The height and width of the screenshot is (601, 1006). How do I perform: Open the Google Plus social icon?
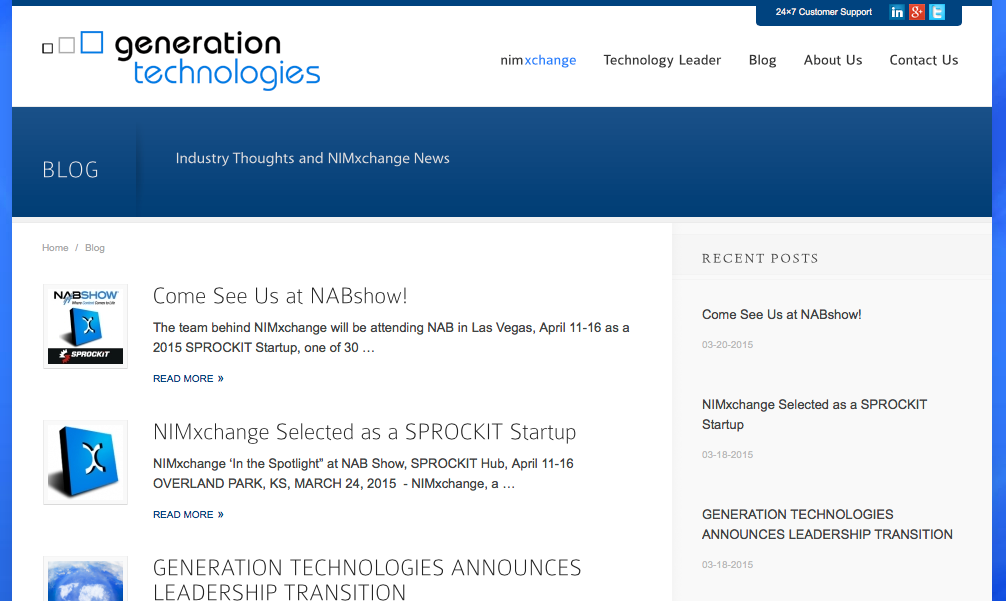(917, 12)
